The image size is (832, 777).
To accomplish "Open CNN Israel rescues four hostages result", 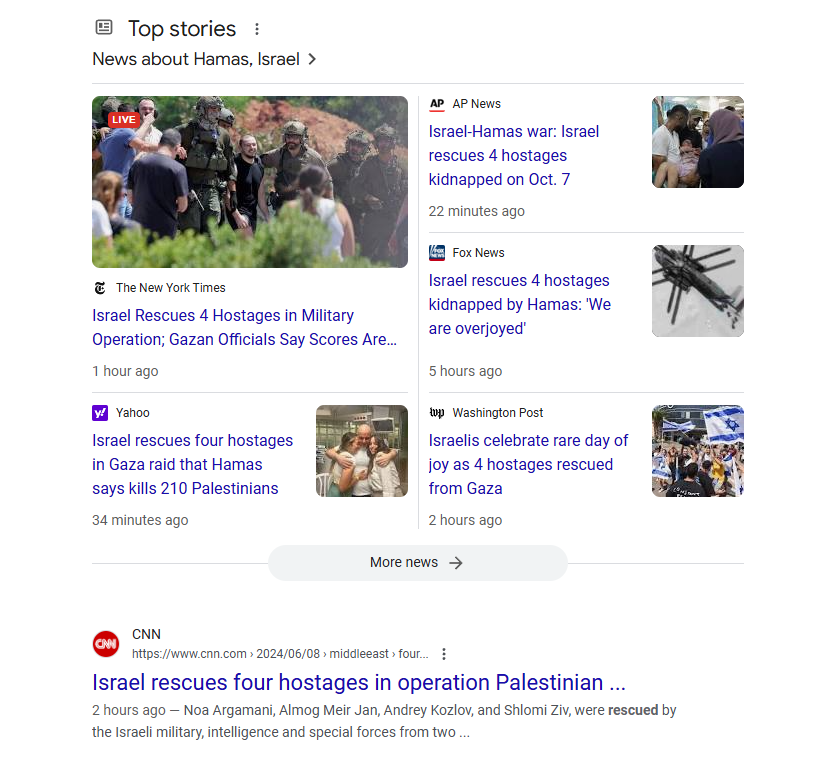I will click(359, 683).
